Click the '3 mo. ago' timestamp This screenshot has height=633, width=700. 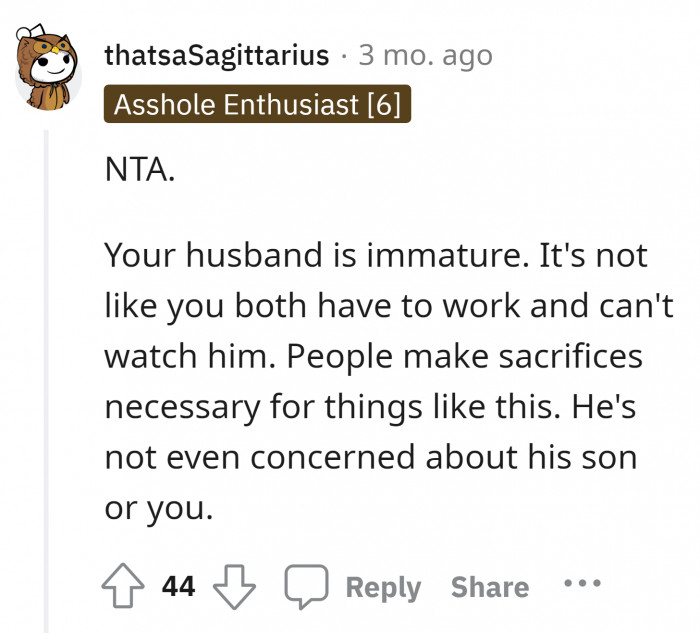[x=425, y=55]
